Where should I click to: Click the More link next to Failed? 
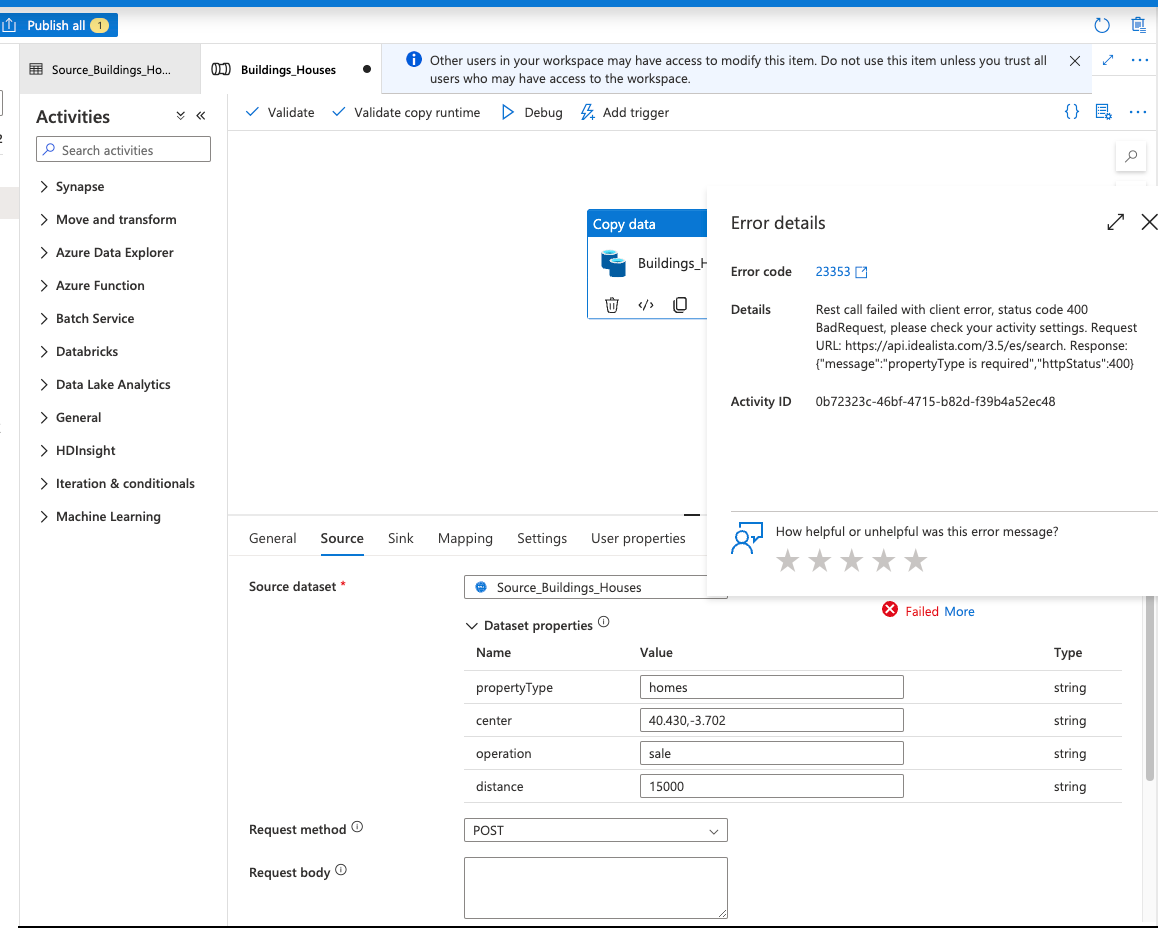pos(959,611)
